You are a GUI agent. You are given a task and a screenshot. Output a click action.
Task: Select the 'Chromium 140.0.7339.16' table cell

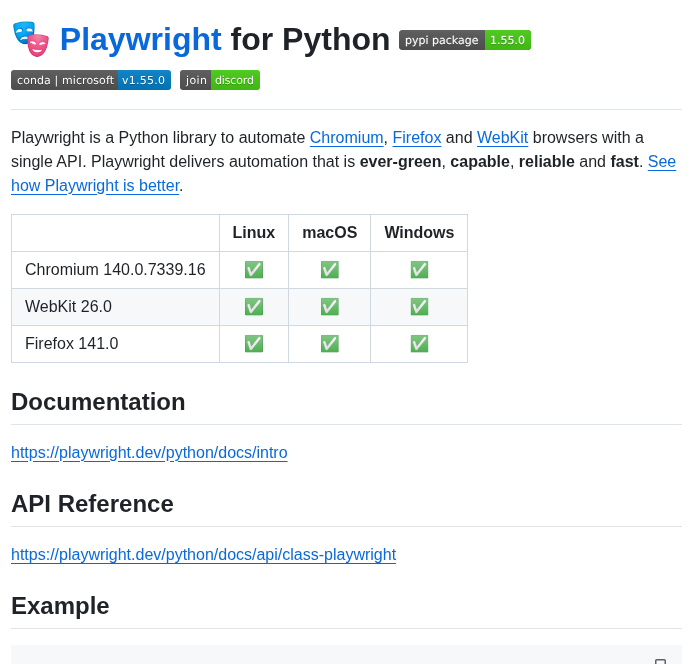[115, 270]
